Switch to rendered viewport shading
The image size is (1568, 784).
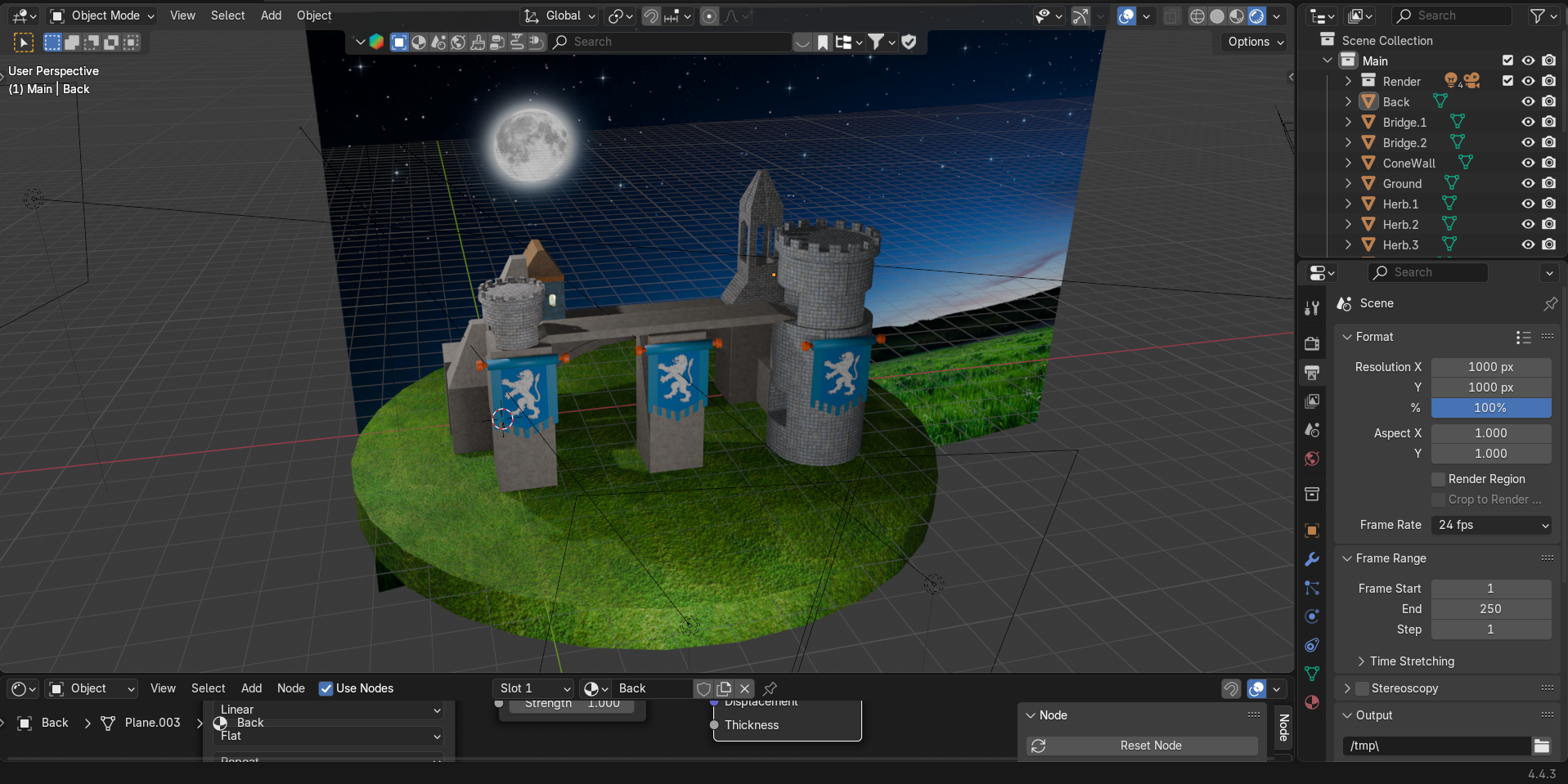tap(1256, 16)
